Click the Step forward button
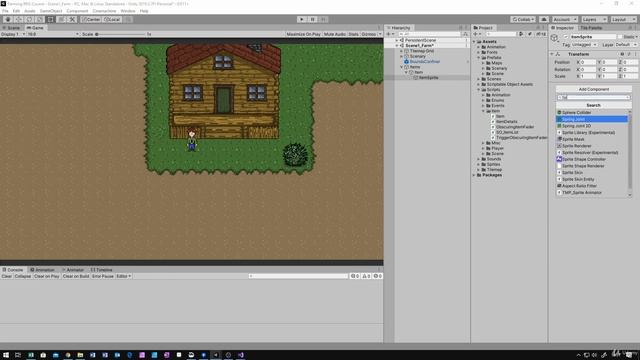The image size is (640, 360). click(323, 19)
